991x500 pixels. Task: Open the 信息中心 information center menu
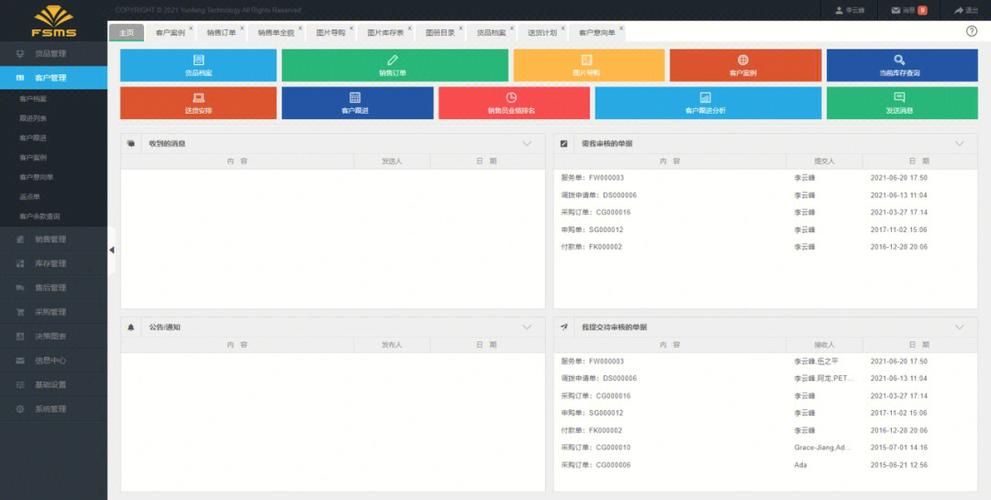pyautogui.click(x=53, y=361)
